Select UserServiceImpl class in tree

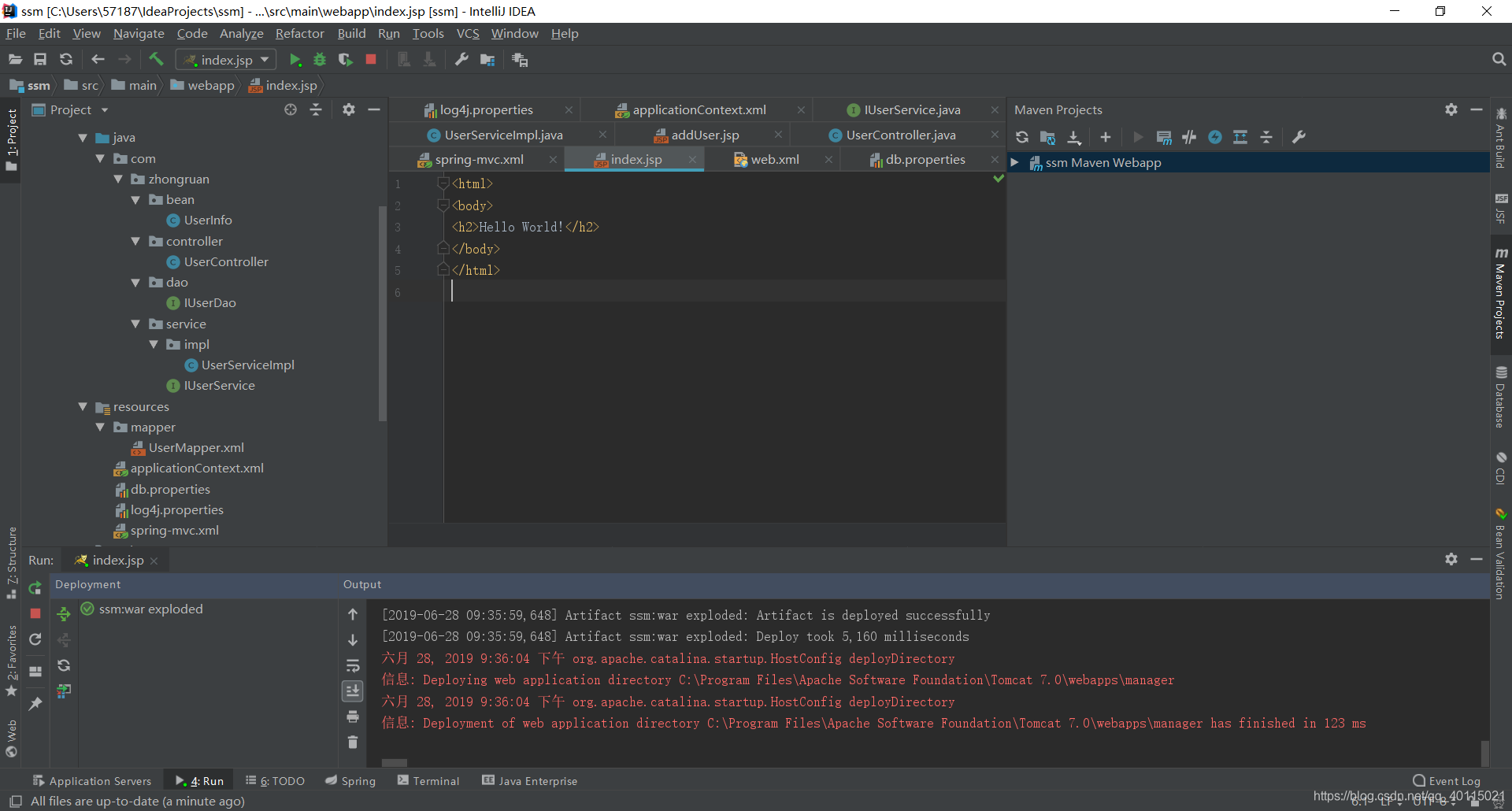(247, 365)
